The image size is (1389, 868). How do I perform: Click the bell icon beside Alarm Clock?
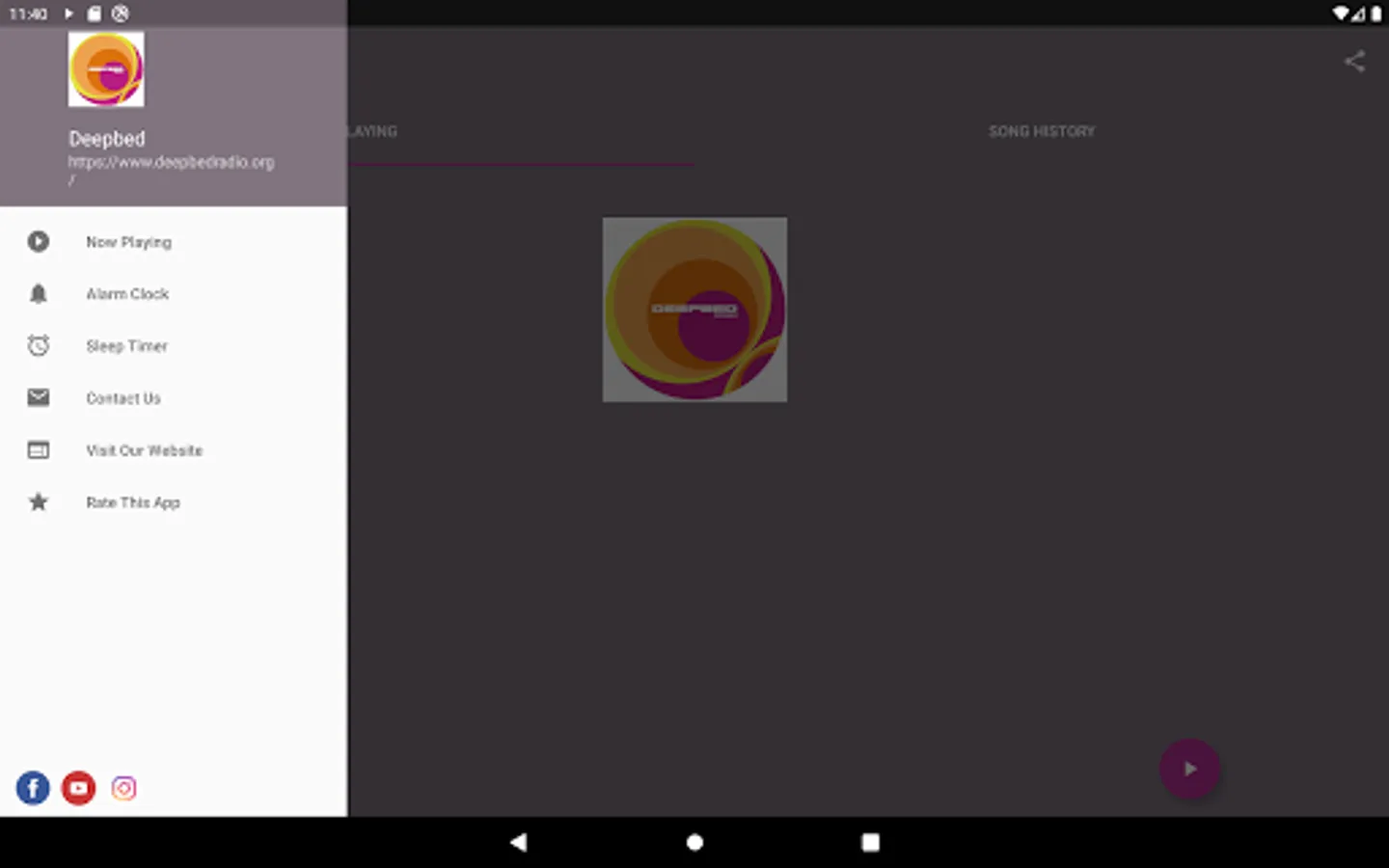39,294
